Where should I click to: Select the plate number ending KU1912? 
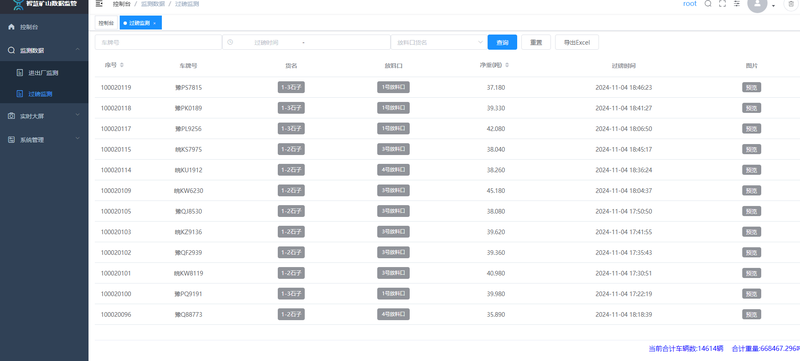(x=188, y=170)
